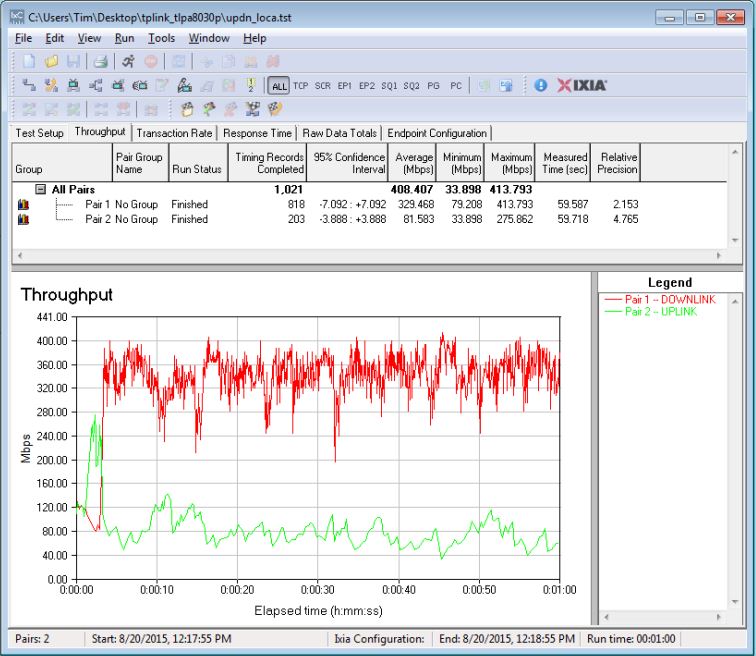Click the first clapperboard icon in third toolbar
The width and height of the screenshot is (756, 656).
click(x=187, y=109)
